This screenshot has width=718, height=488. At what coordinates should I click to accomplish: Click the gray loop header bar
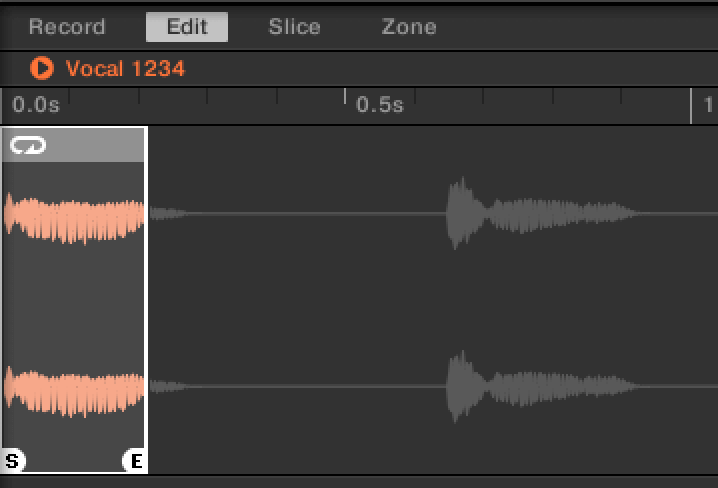90,146
